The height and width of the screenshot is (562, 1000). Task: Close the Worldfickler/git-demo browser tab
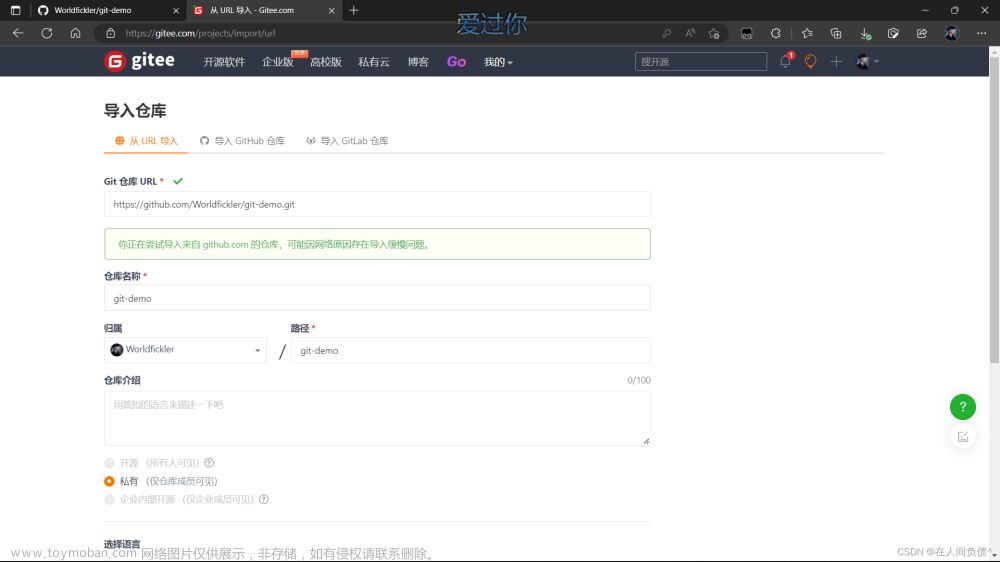pyautogui.click(x=176, y=10)
